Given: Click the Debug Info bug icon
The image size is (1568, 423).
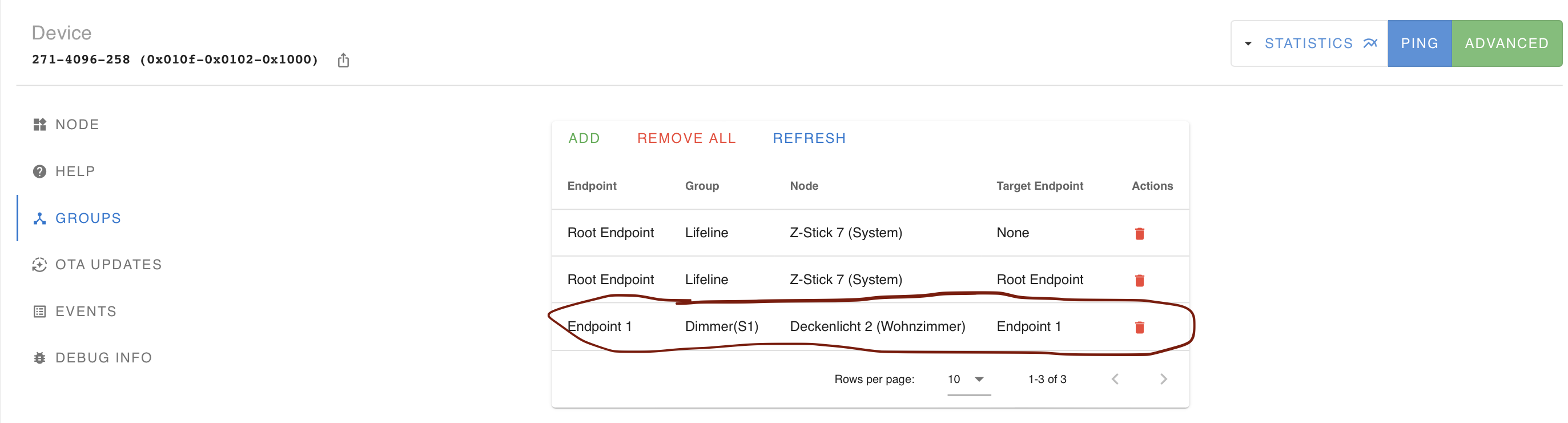Looking at the screenshot, I should 39,358.
